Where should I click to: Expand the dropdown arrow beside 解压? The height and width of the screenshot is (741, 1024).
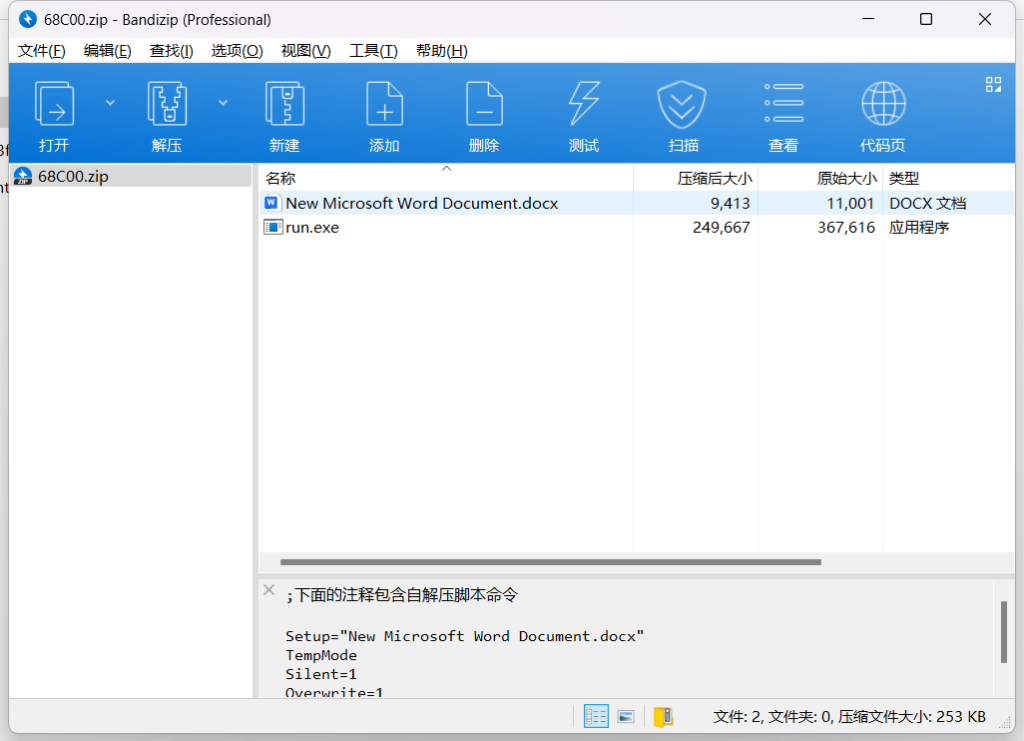pyautogui.click(x=223, y=102)
